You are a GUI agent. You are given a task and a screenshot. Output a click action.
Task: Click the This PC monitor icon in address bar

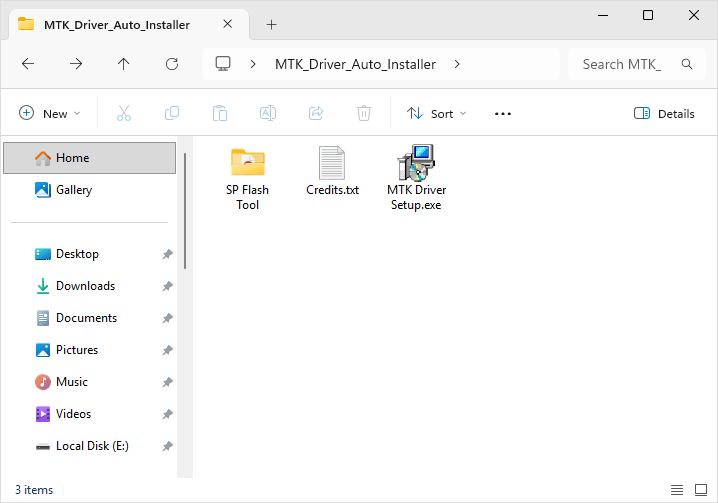click(x=223, y=64)
